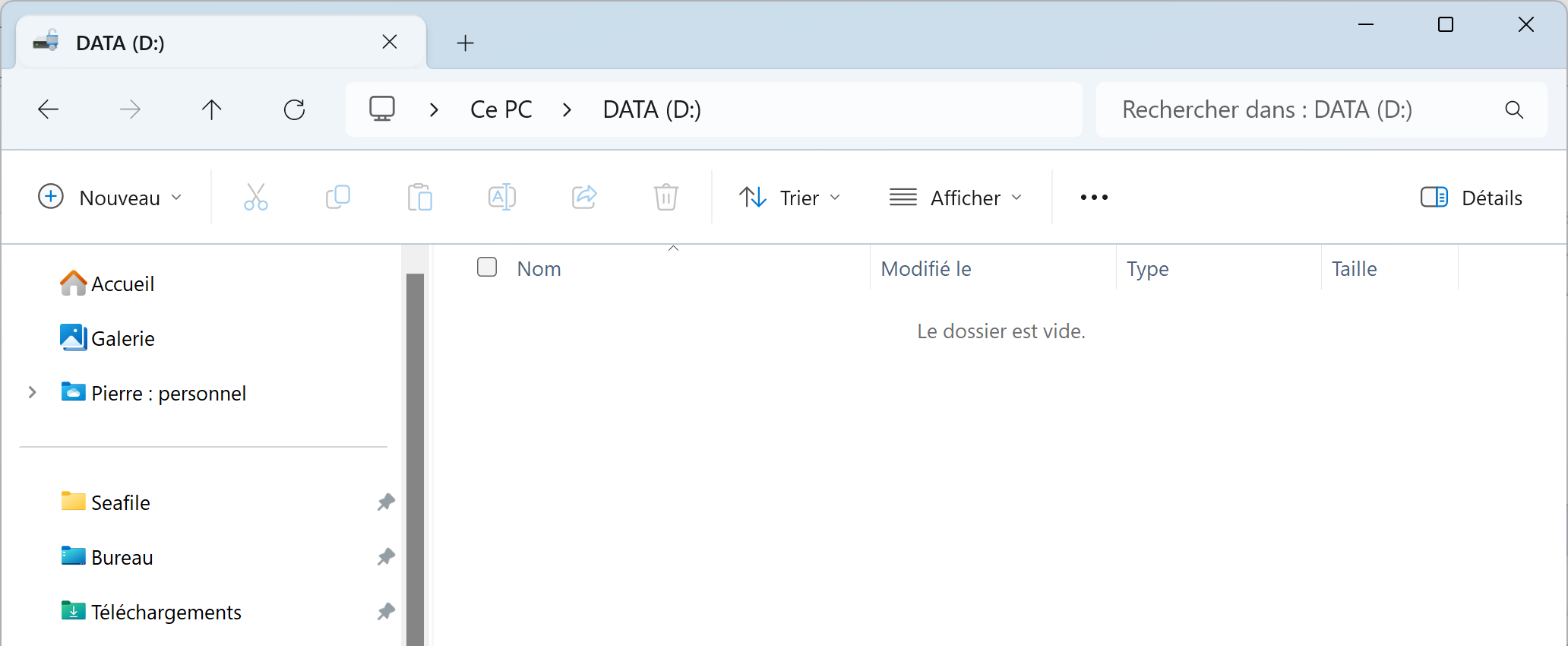
Task: Open a new tab with plus button
Action: [466, 43]
